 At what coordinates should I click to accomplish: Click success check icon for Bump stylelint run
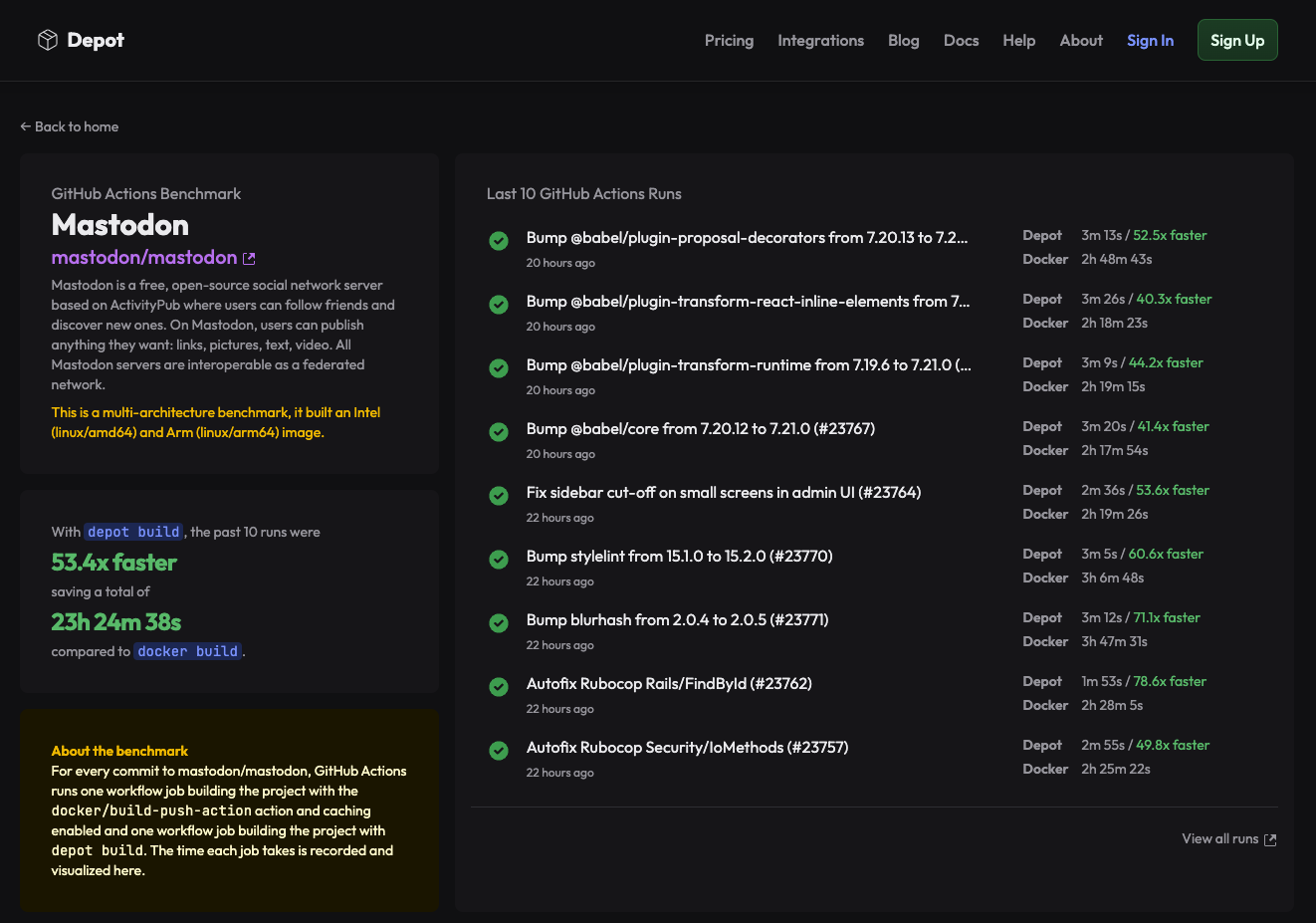tap(499, 560)
